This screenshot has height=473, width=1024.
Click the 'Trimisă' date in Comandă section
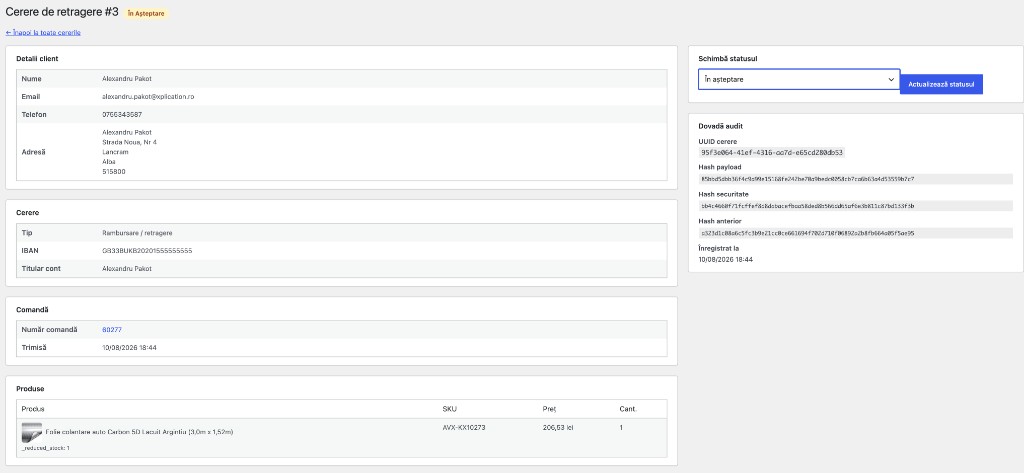point(129,348)
